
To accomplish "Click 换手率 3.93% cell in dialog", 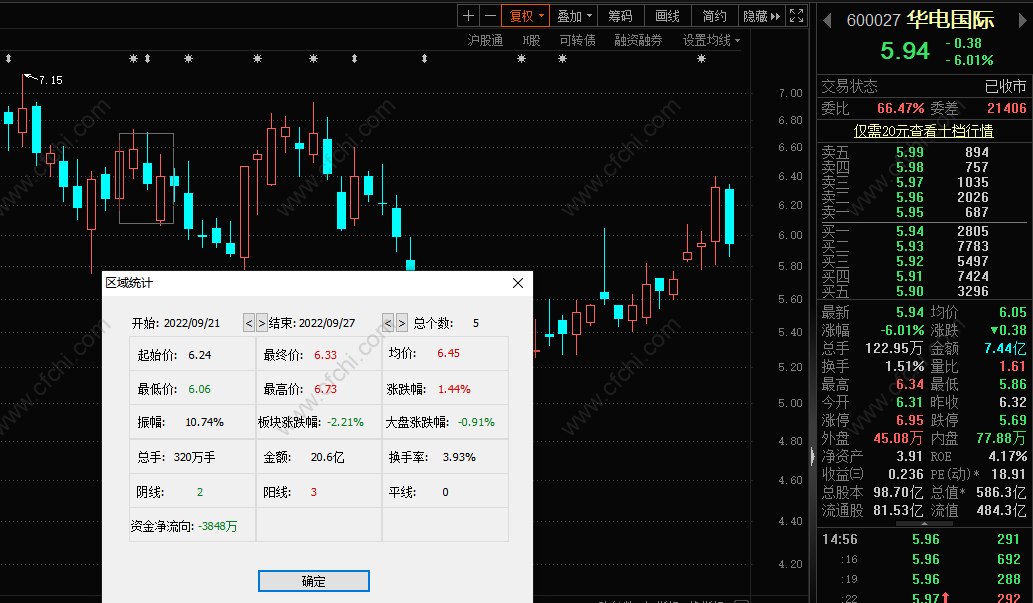I will (445, 457).
